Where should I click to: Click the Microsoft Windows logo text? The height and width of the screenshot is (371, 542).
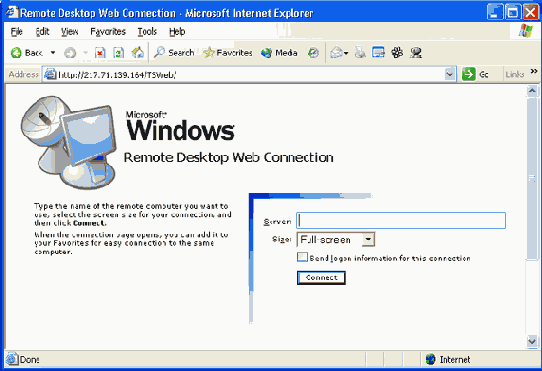coord(180,126)
